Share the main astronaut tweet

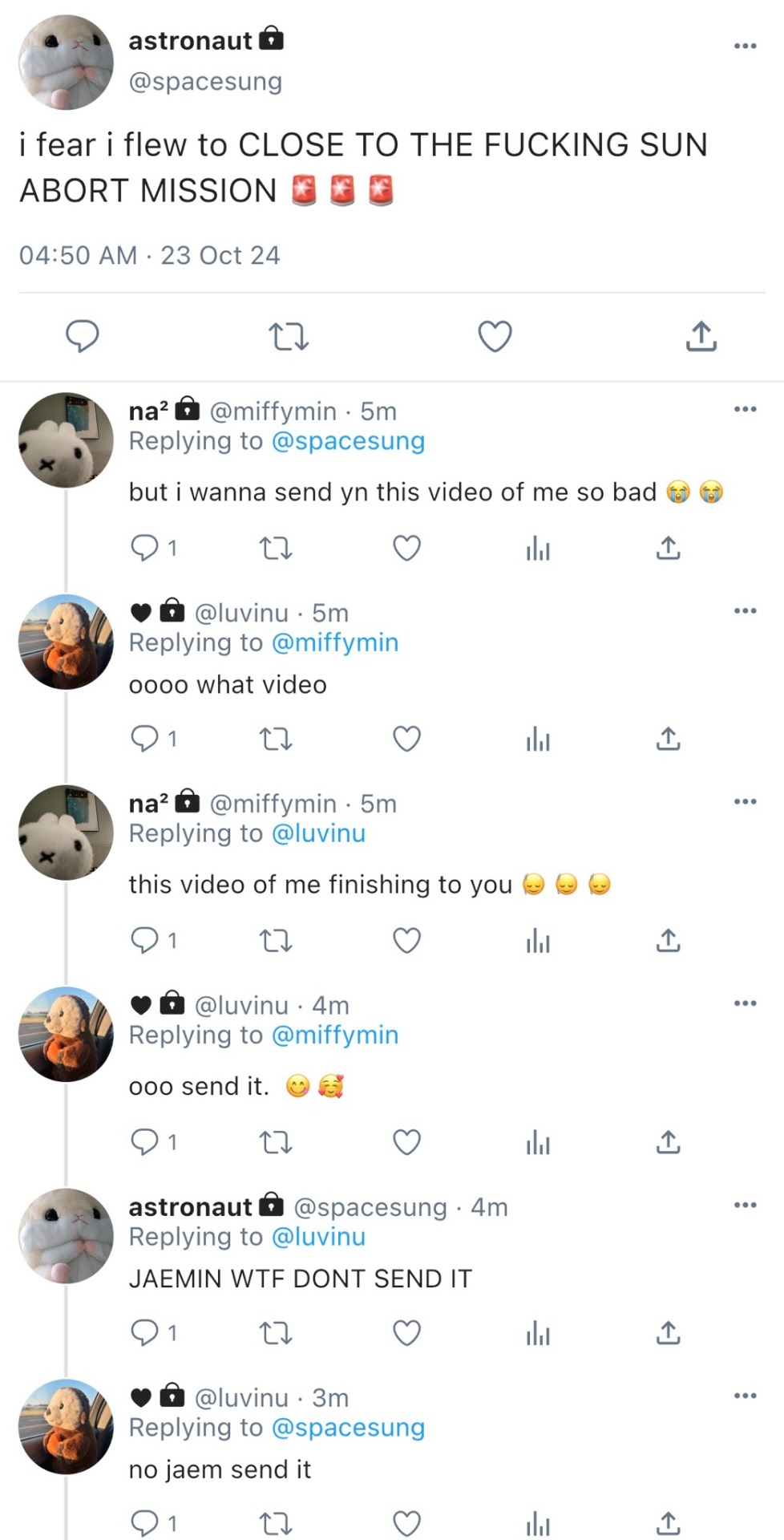(x=701, y=337)
